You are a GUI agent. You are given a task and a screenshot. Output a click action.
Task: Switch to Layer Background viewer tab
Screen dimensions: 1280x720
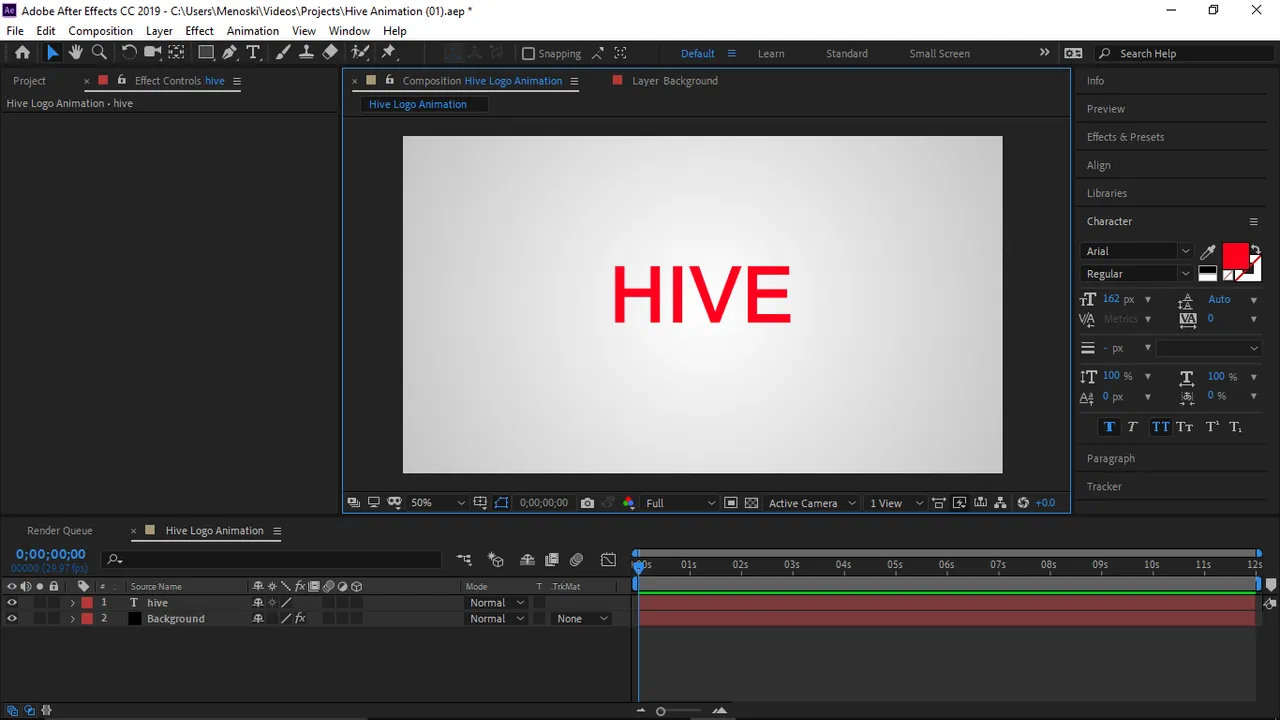tap(675, 81)
